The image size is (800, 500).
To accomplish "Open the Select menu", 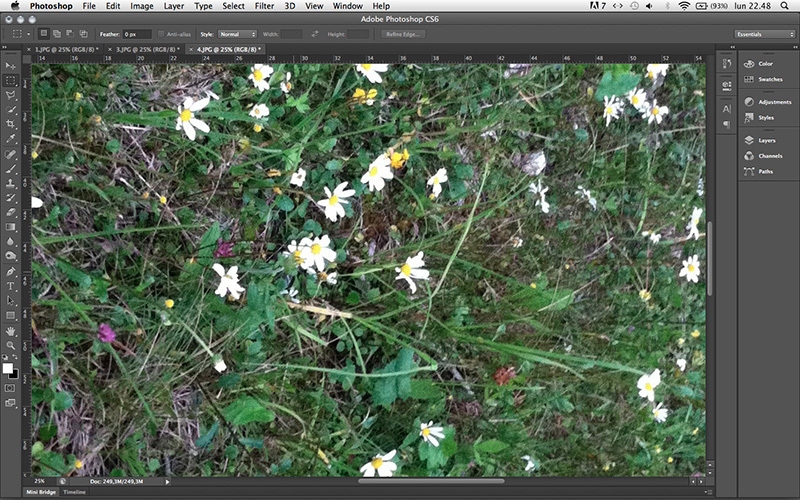I will click(x=233, y=6).
